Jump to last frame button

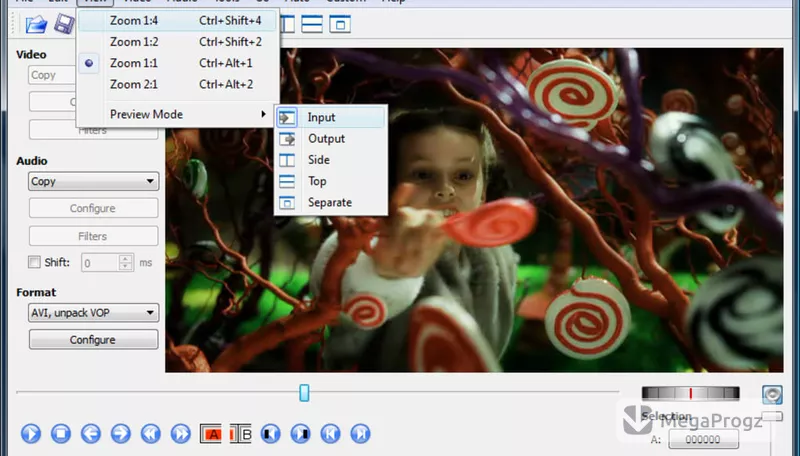point(360,434)
